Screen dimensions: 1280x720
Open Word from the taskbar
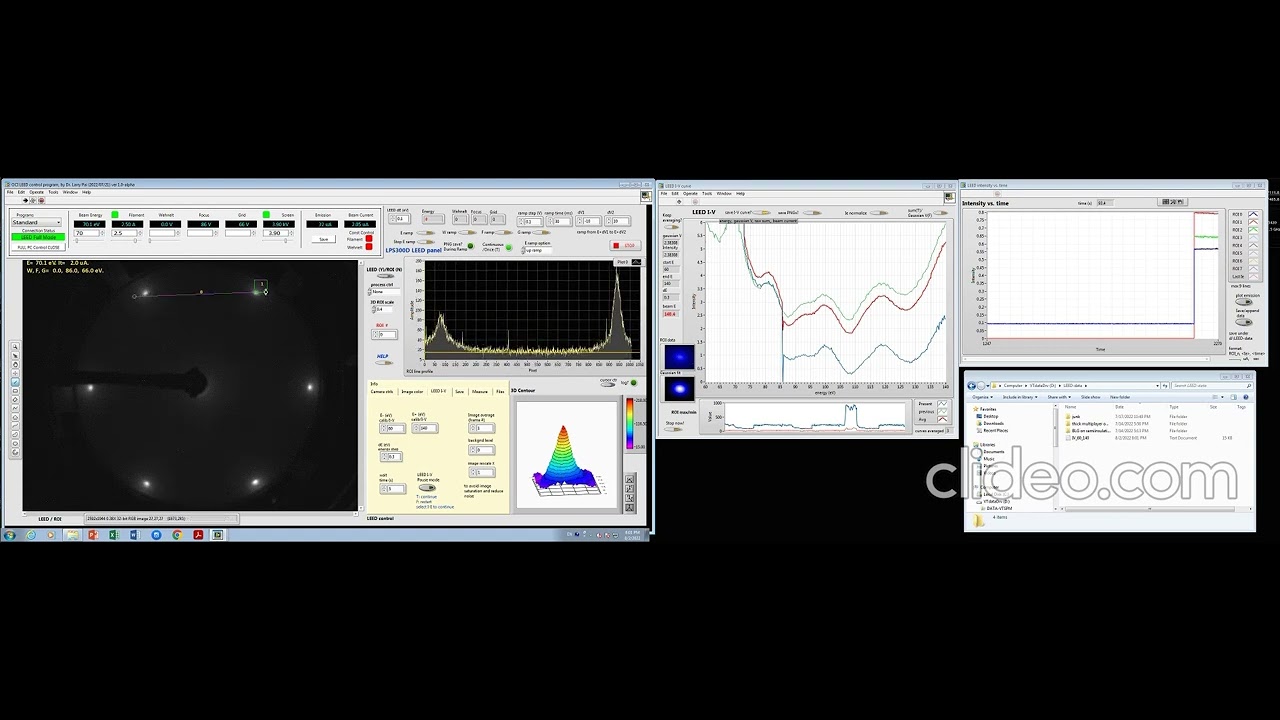point(135,535)
